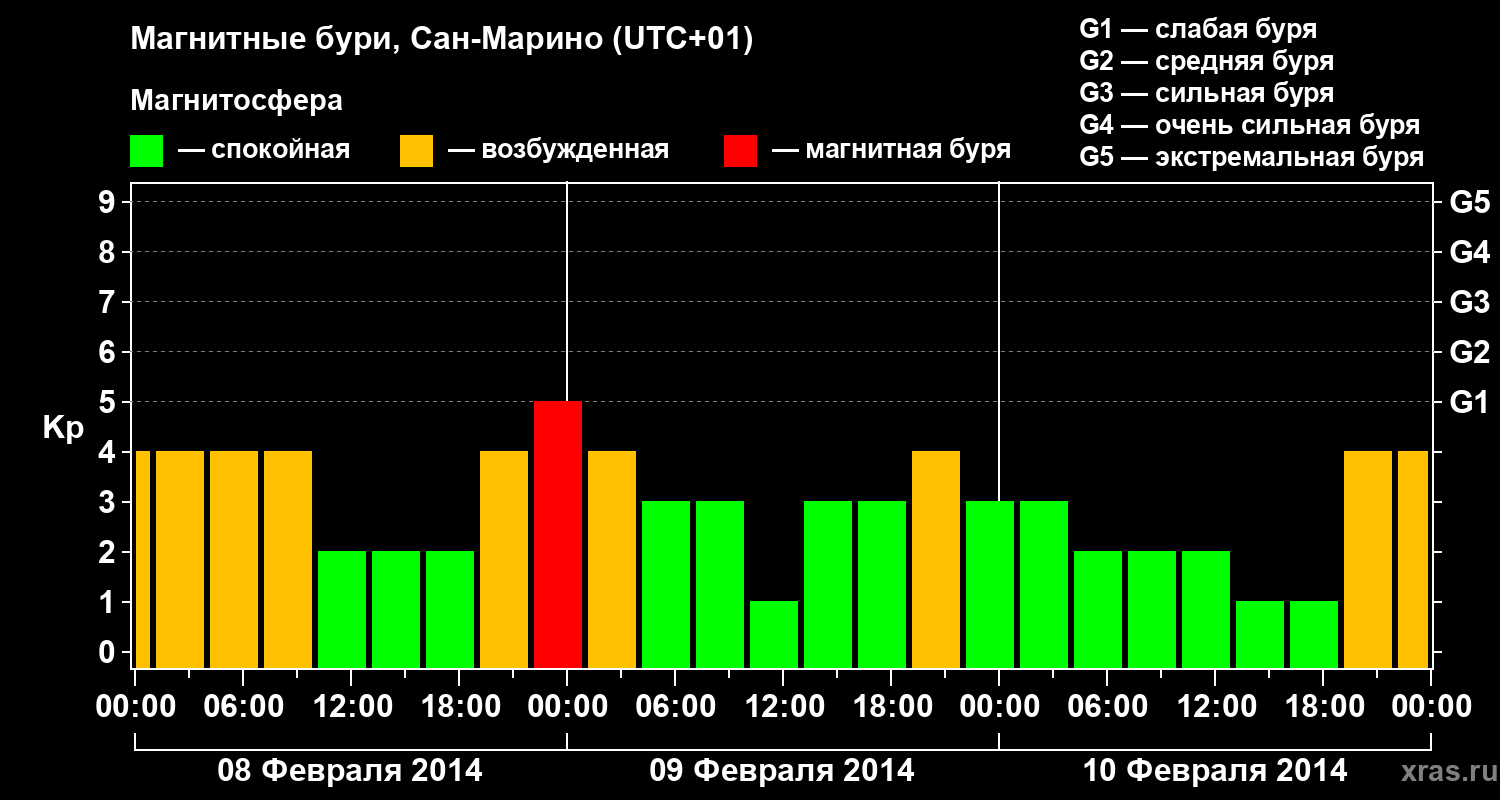Click the '12:00' time label above 08 Февраля

[351, 706]
